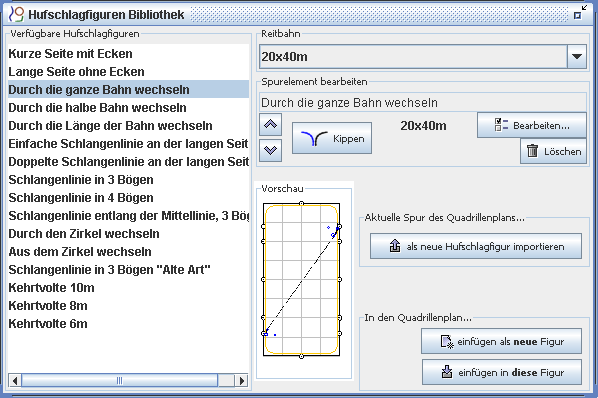598x398 pixels.
Task: Click the name field Durch die ganze Bahn wechseln
Action: (423, 102)
